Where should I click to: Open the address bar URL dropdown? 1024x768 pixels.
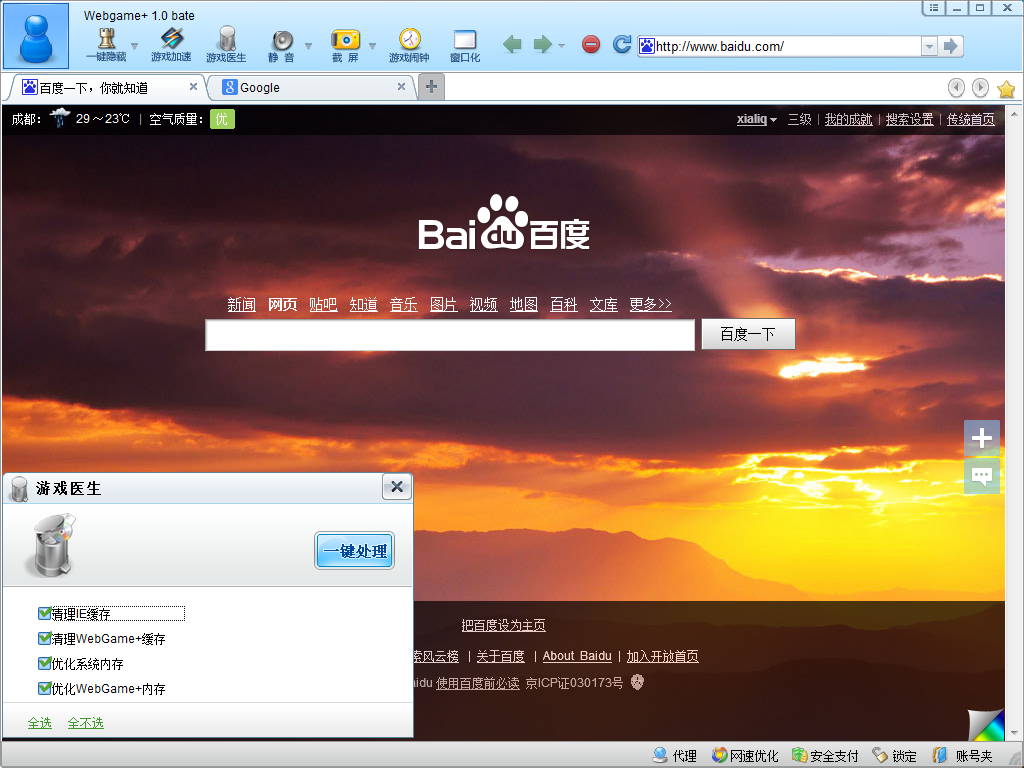(x=929, y=46)
